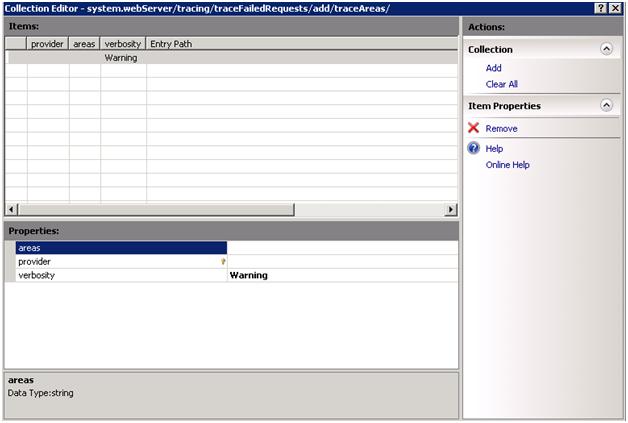
Task: Sort items by provider column header
Action: (47, 44)
